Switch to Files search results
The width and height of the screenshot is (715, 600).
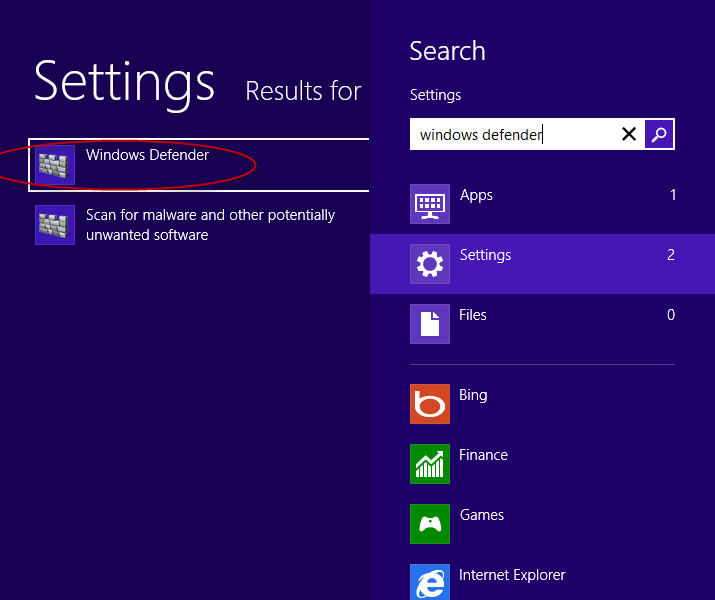(x=542, y=324)
